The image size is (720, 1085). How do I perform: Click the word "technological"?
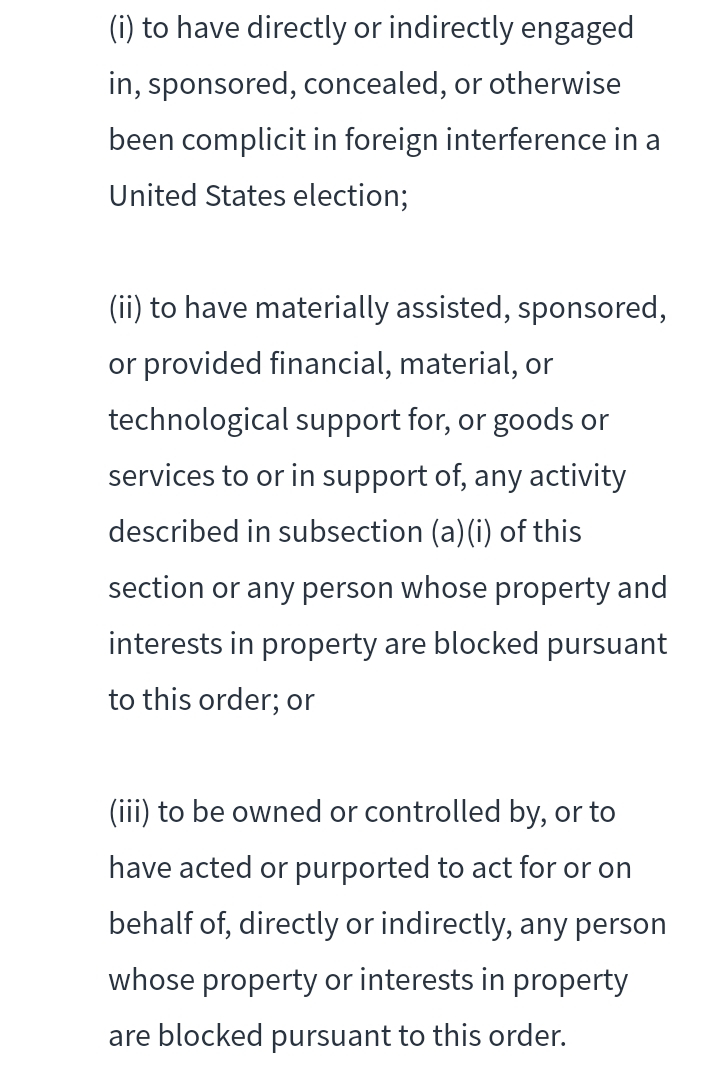pos(199,421)
